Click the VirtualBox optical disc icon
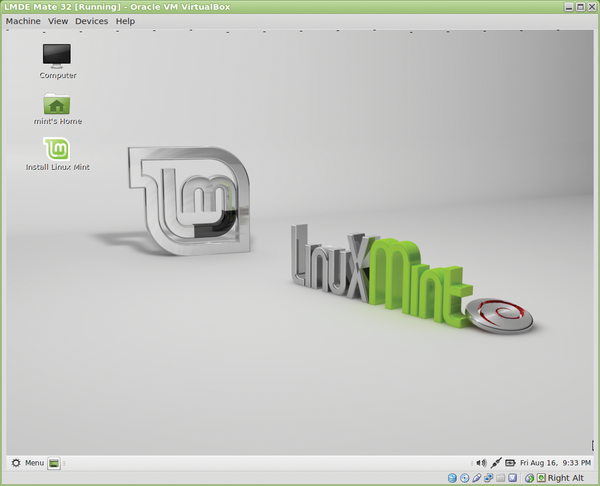 [465, 478]
